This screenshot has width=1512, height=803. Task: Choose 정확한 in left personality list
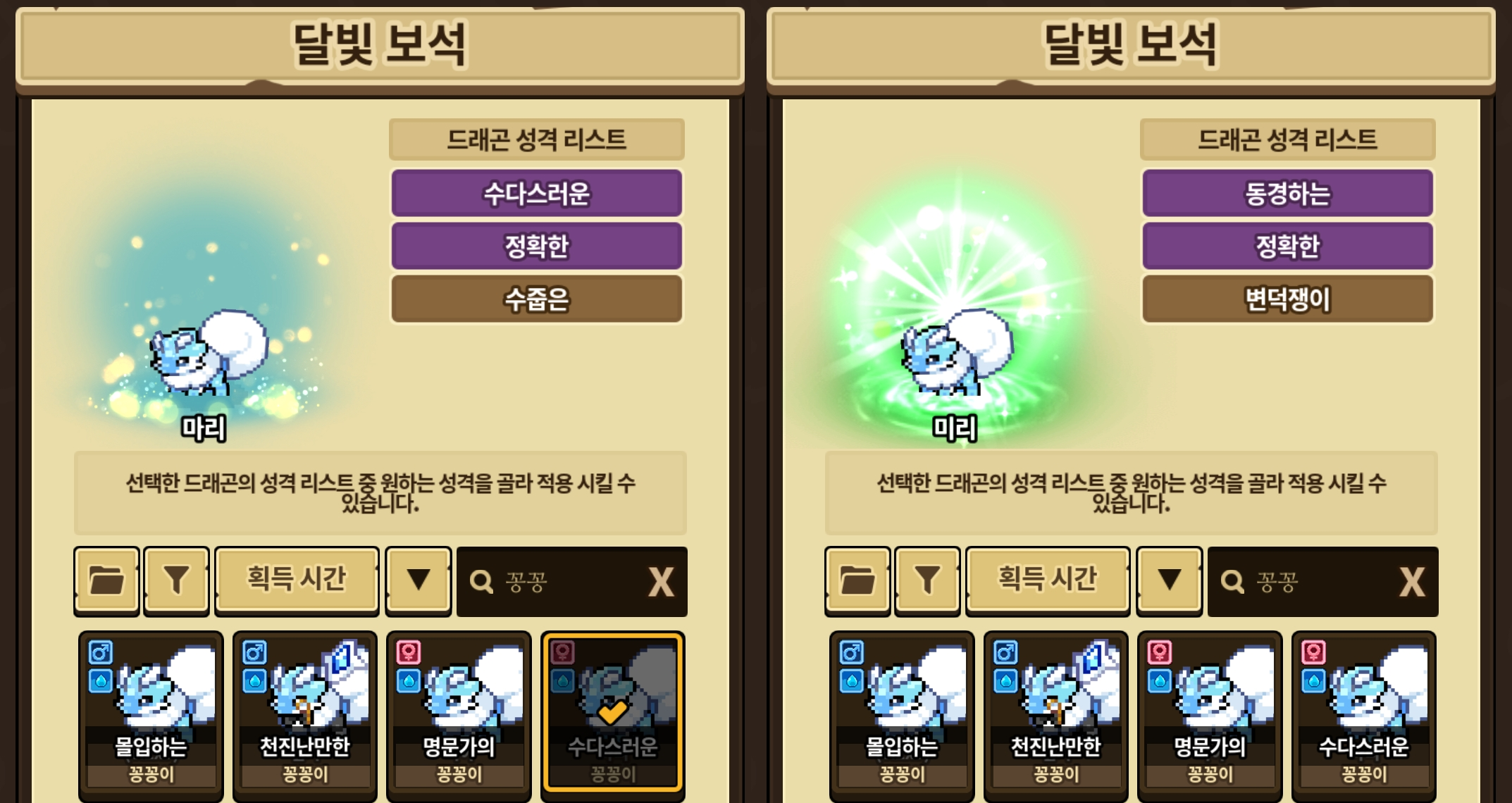(x=536, y=246)
